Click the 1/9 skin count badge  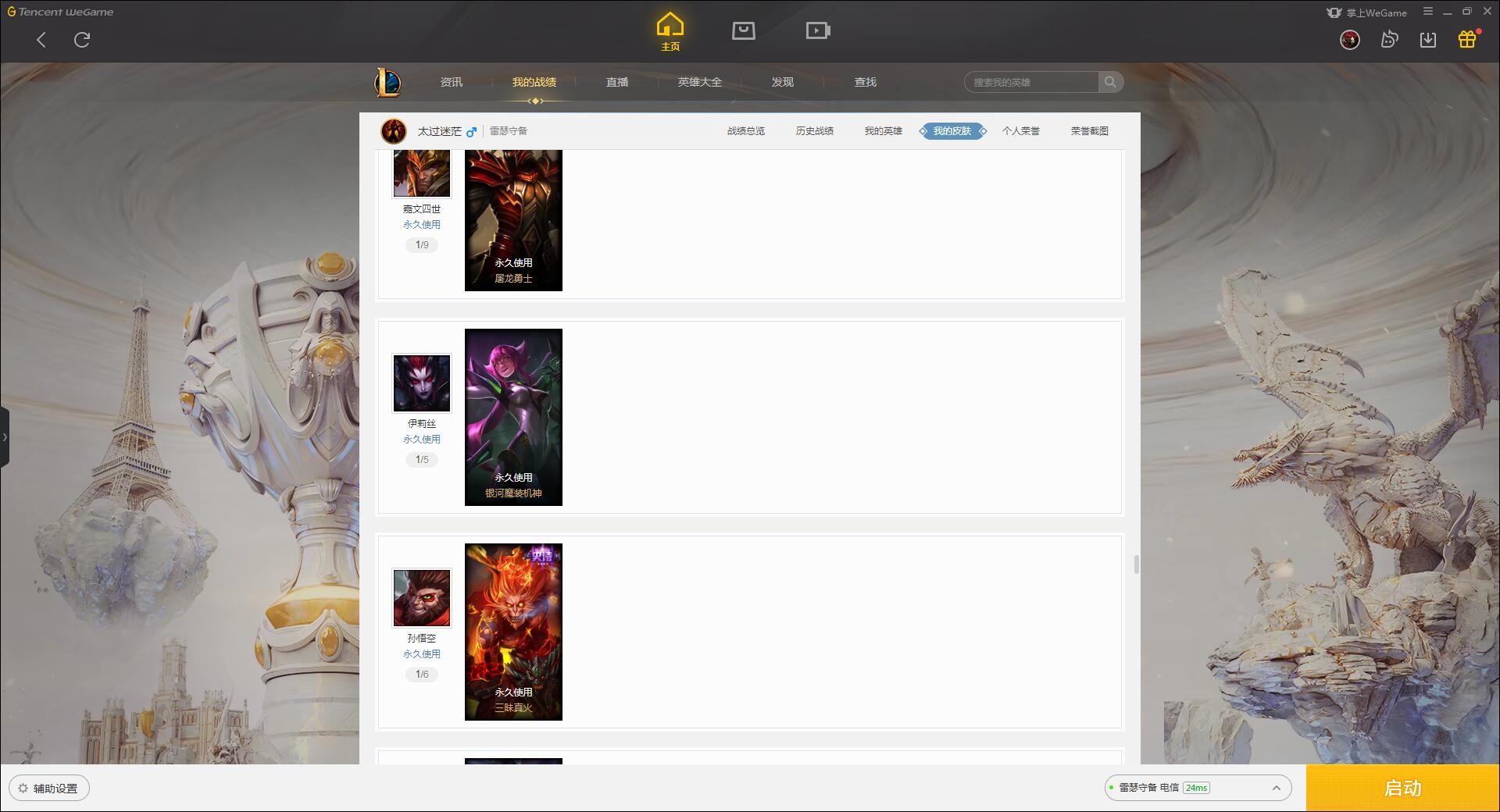click(422, 245)
